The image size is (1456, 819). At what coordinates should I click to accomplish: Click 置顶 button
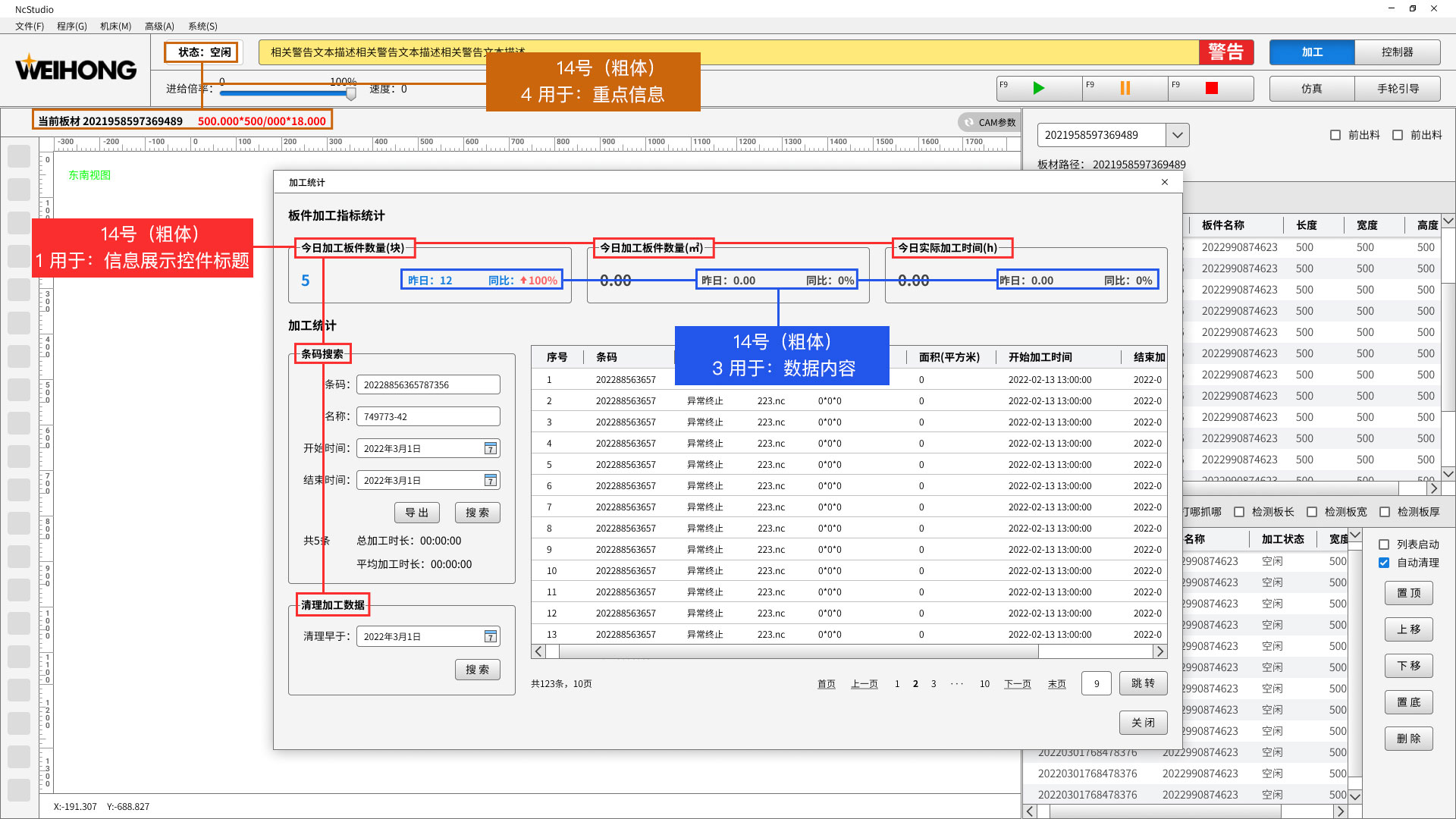(x=1409, y=593)
